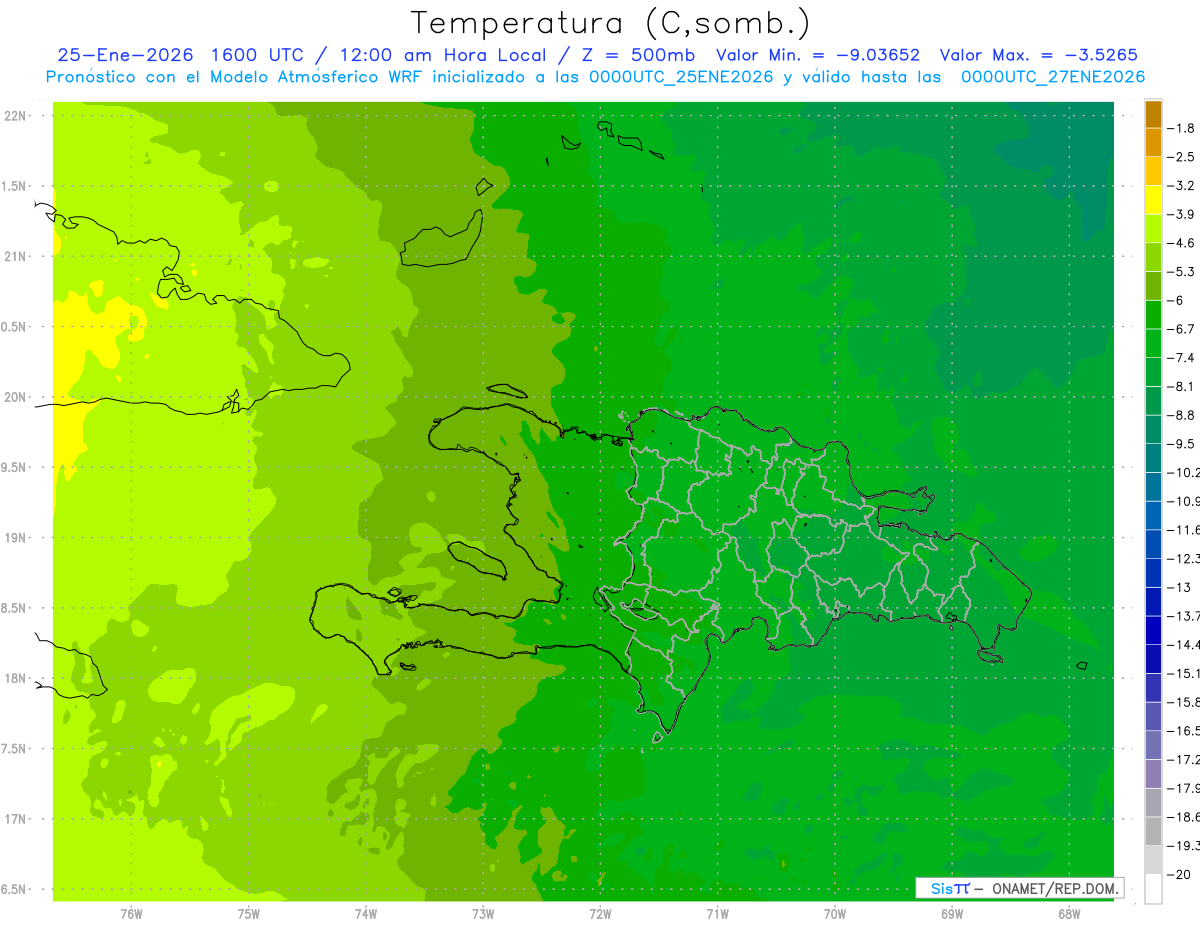Click the '68W' longitude axis label
The height and width of the screenshot is (927, 1200).
click(x=1069, y=914)
